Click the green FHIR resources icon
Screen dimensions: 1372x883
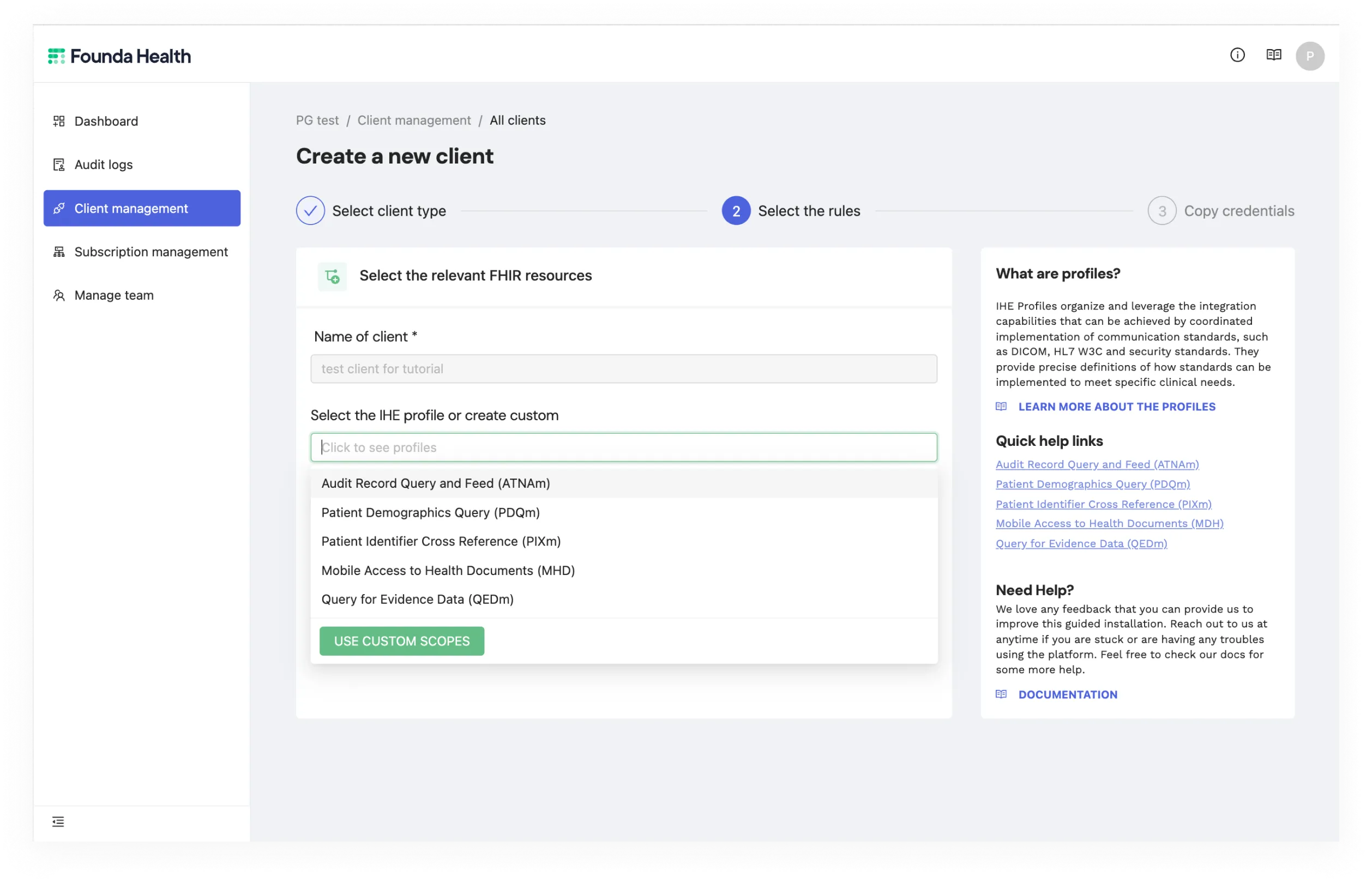332,276
